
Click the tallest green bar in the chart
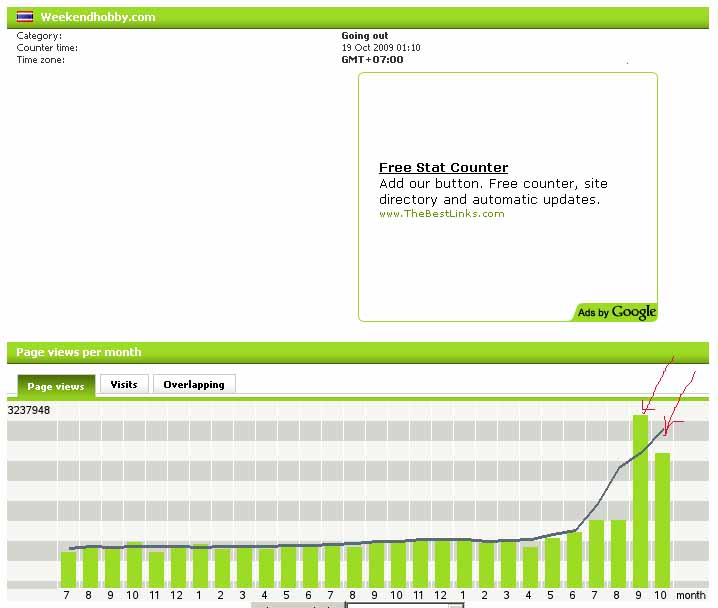640,500
